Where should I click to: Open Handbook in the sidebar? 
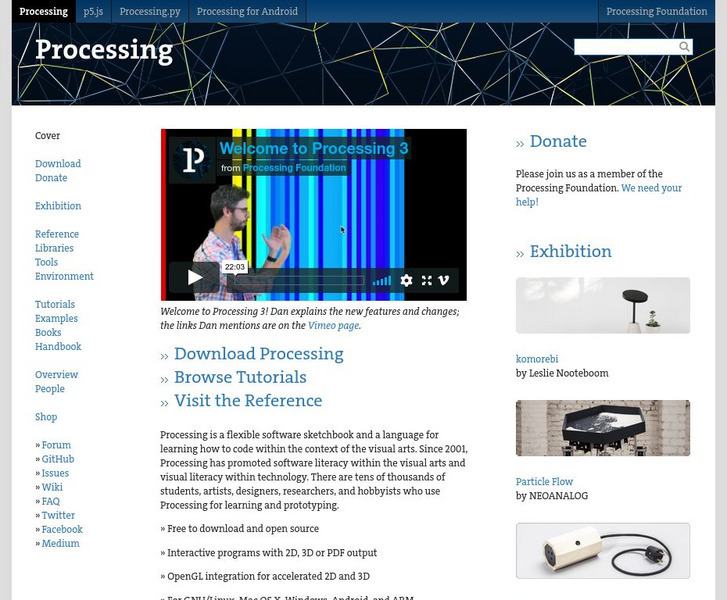click(58, 346)
